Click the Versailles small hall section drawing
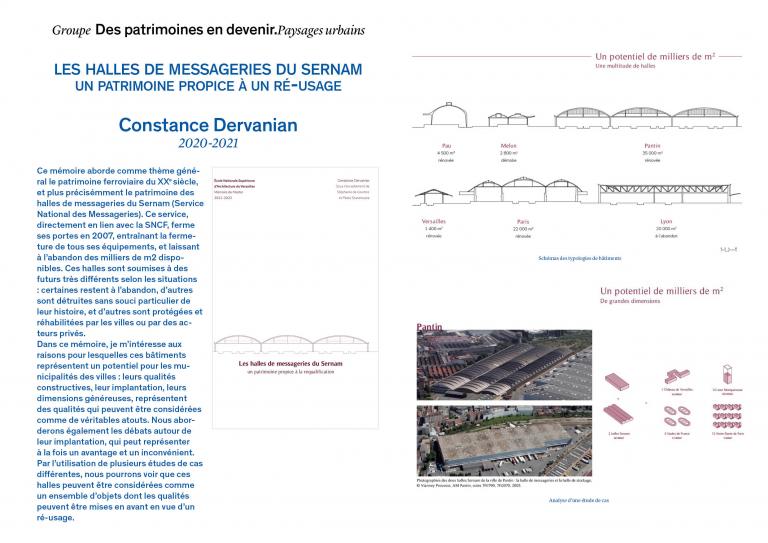This screenshot has height=543, width=768. [x=433, y=196]
